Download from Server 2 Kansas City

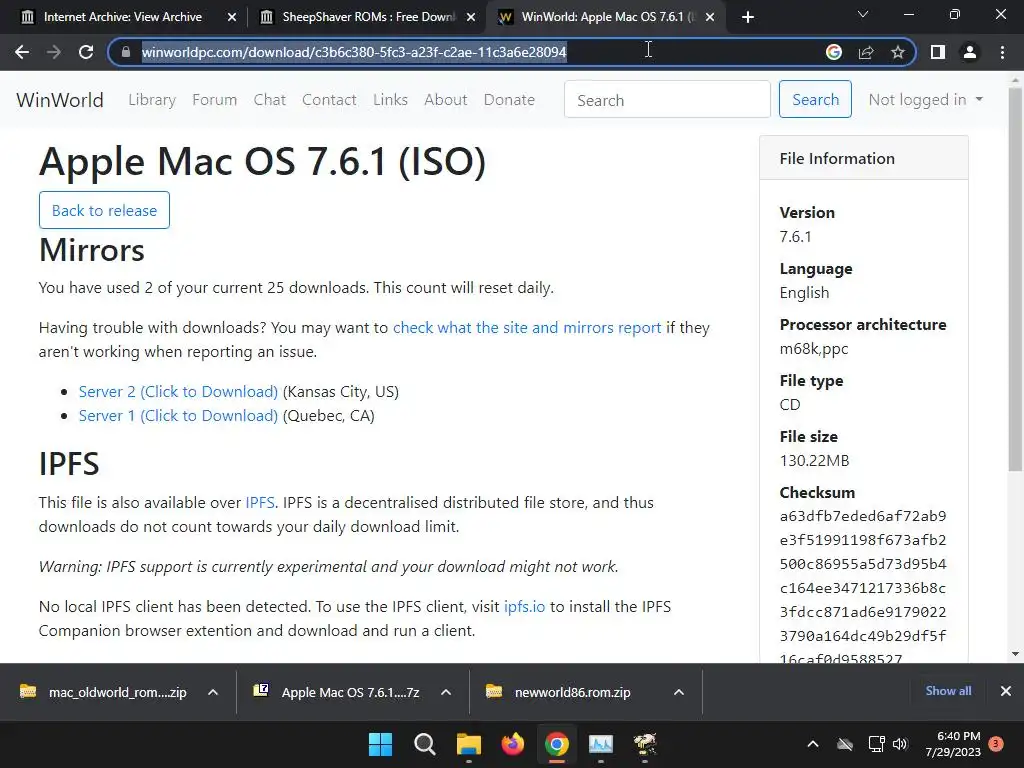point(178,392)
